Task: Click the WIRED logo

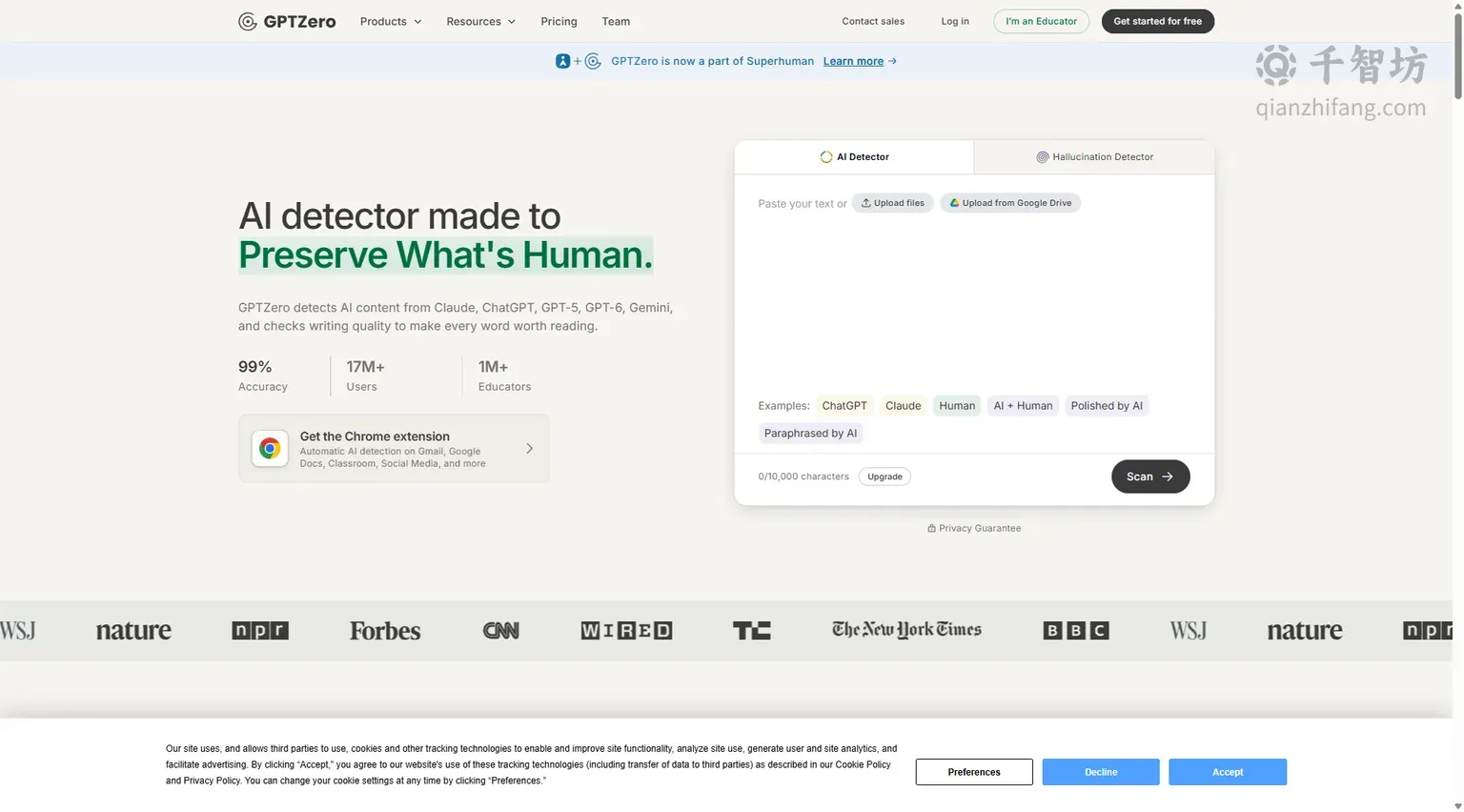Action: [626, 631]
